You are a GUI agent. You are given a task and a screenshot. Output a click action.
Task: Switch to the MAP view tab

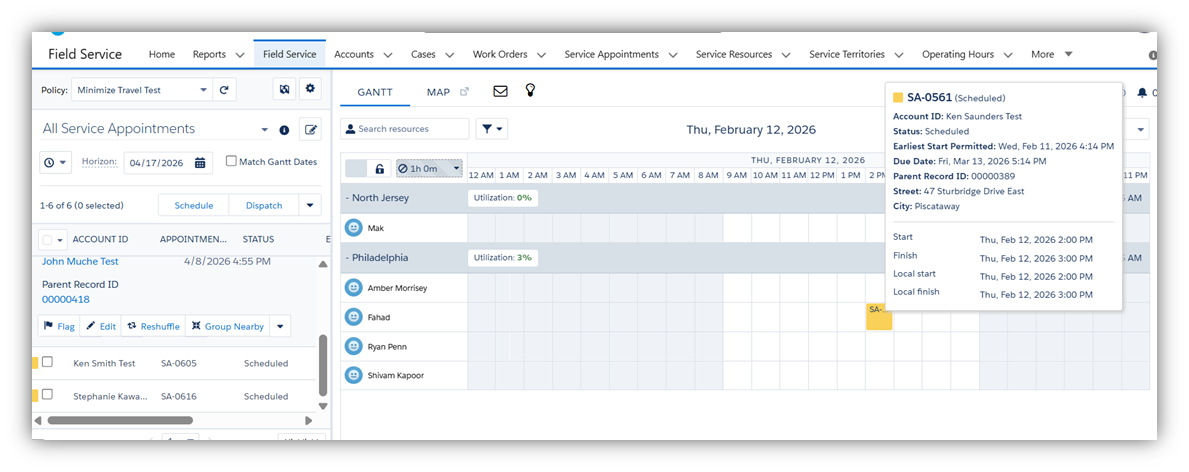(x=438, y=92)
